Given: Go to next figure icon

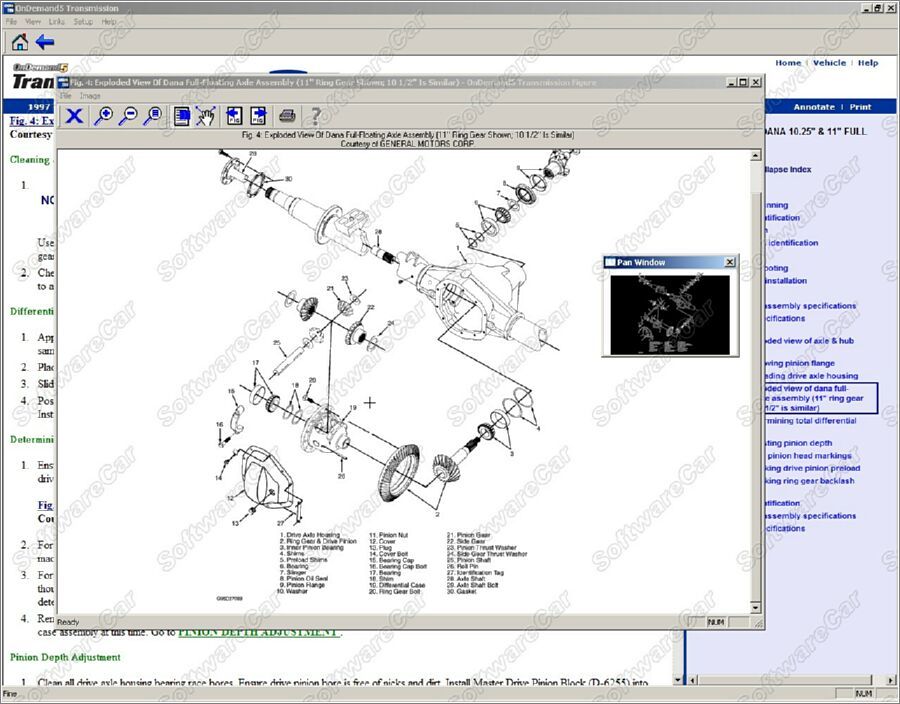Looking at the screenshot, I should point(258,116).
